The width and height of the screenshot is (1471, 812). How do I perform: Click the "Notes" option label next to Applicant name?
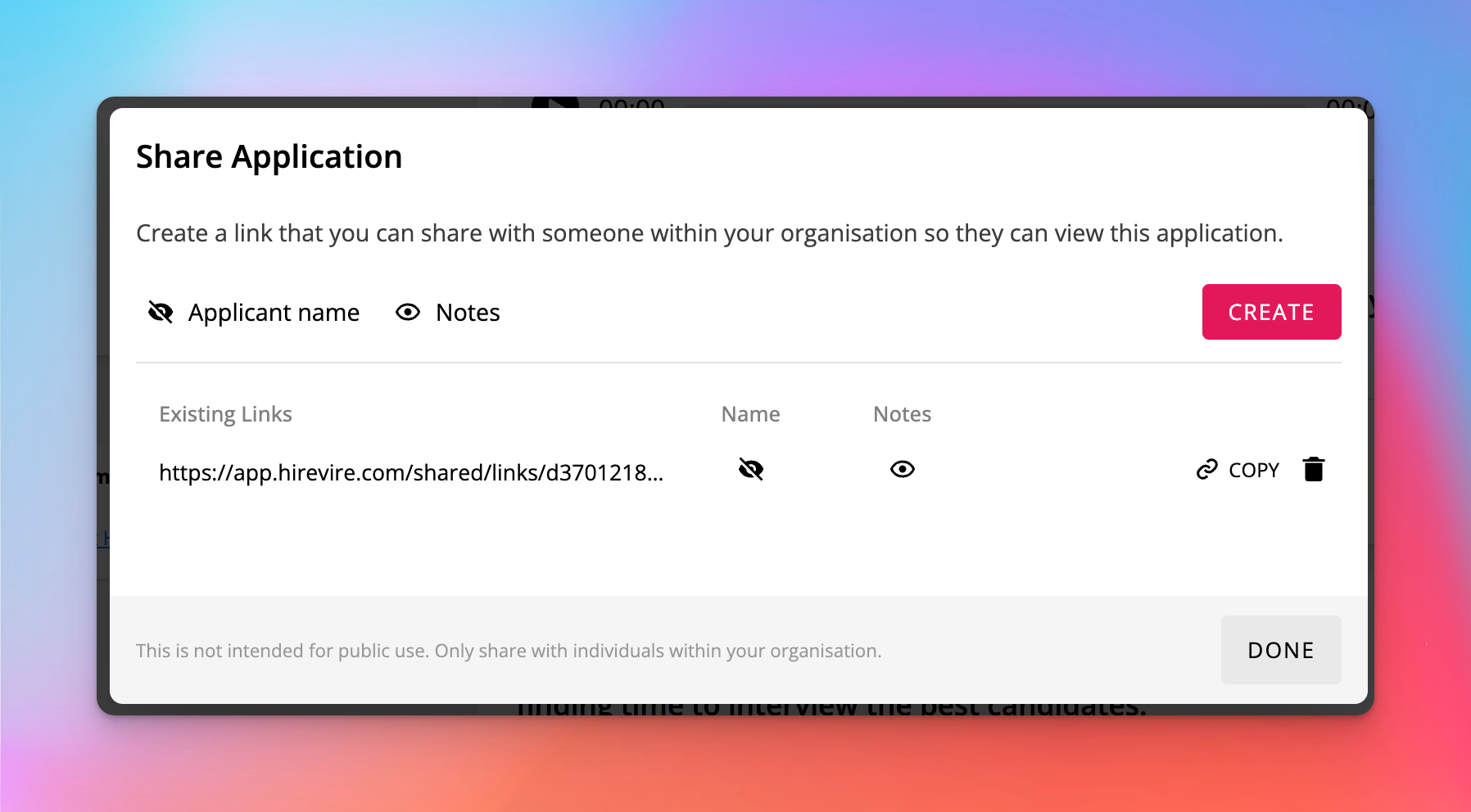[x=468, y=313]
